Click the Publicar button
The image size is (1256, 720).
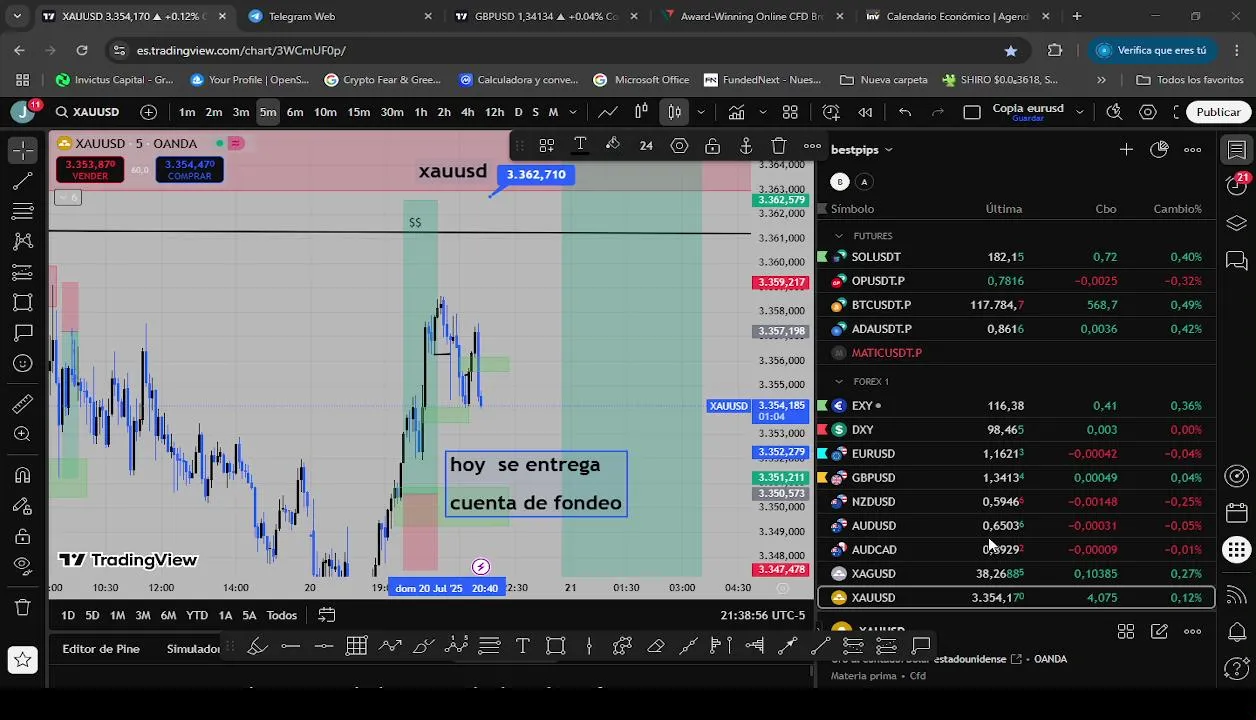pos(1218,112)
